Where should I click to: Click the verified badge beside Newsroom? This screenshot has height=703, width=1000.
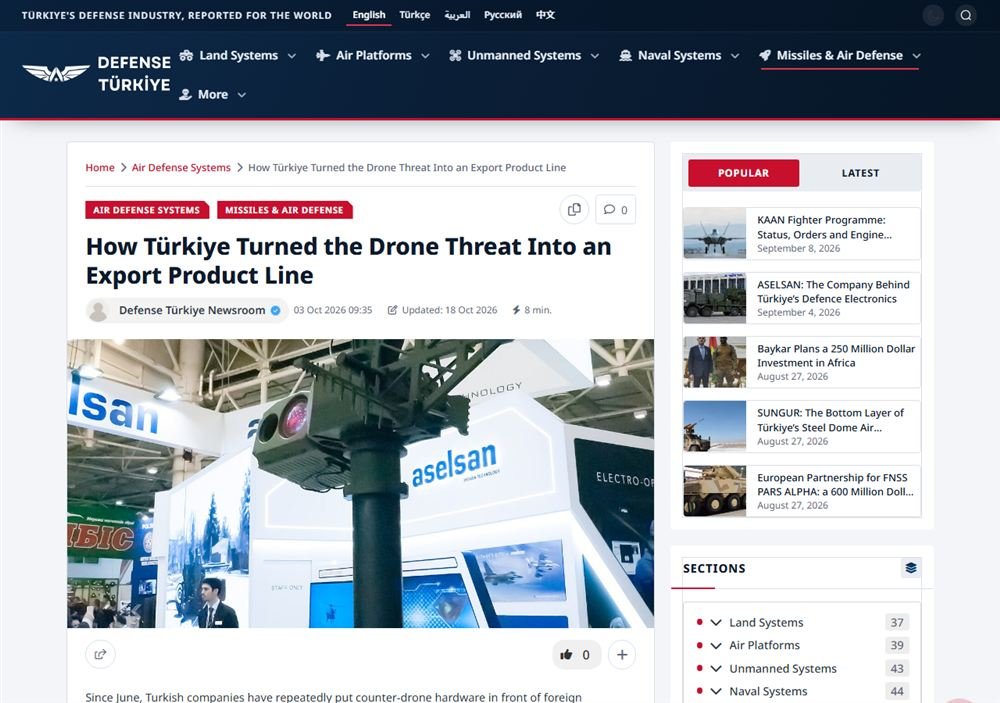tap(276, 311)
